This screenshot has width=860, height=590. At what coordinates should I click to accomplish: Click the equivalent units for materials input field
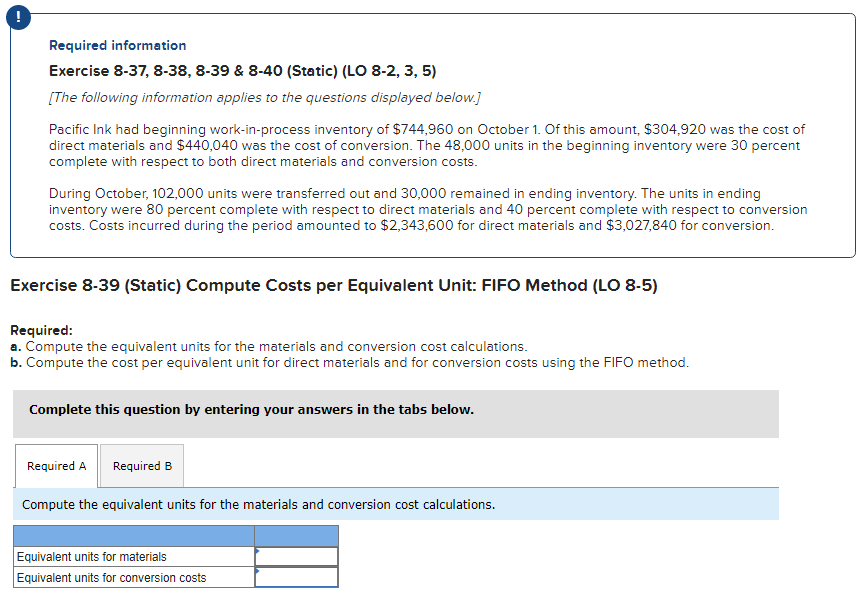pyautogui.click(x=296, y=556)
